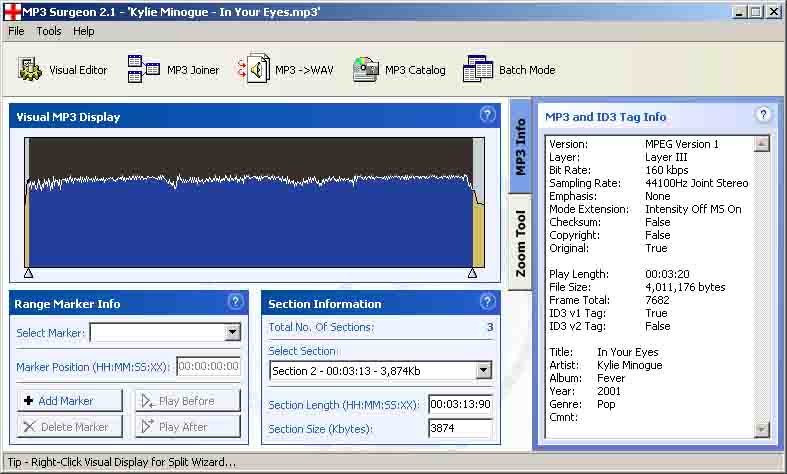Viewport: 787px width, 474px height.
Task: Click the 'In Your Eyes' title value
Action: click(627, 352)
